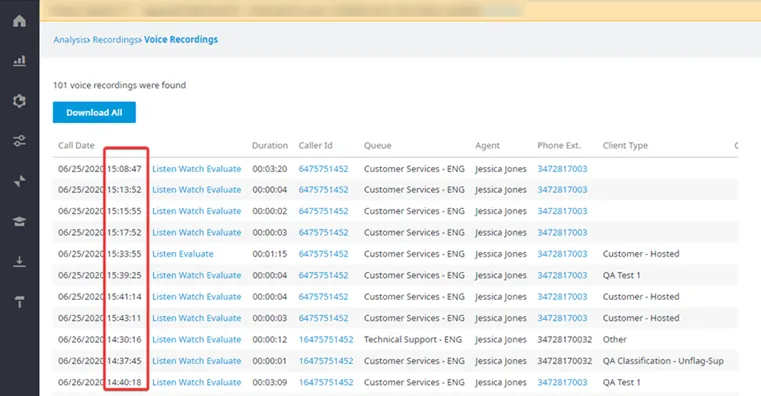This screenshot has height=396, width=761.
Task: Click the Caller Id column header
Action: pyautogui.click(x=315, y=146)
